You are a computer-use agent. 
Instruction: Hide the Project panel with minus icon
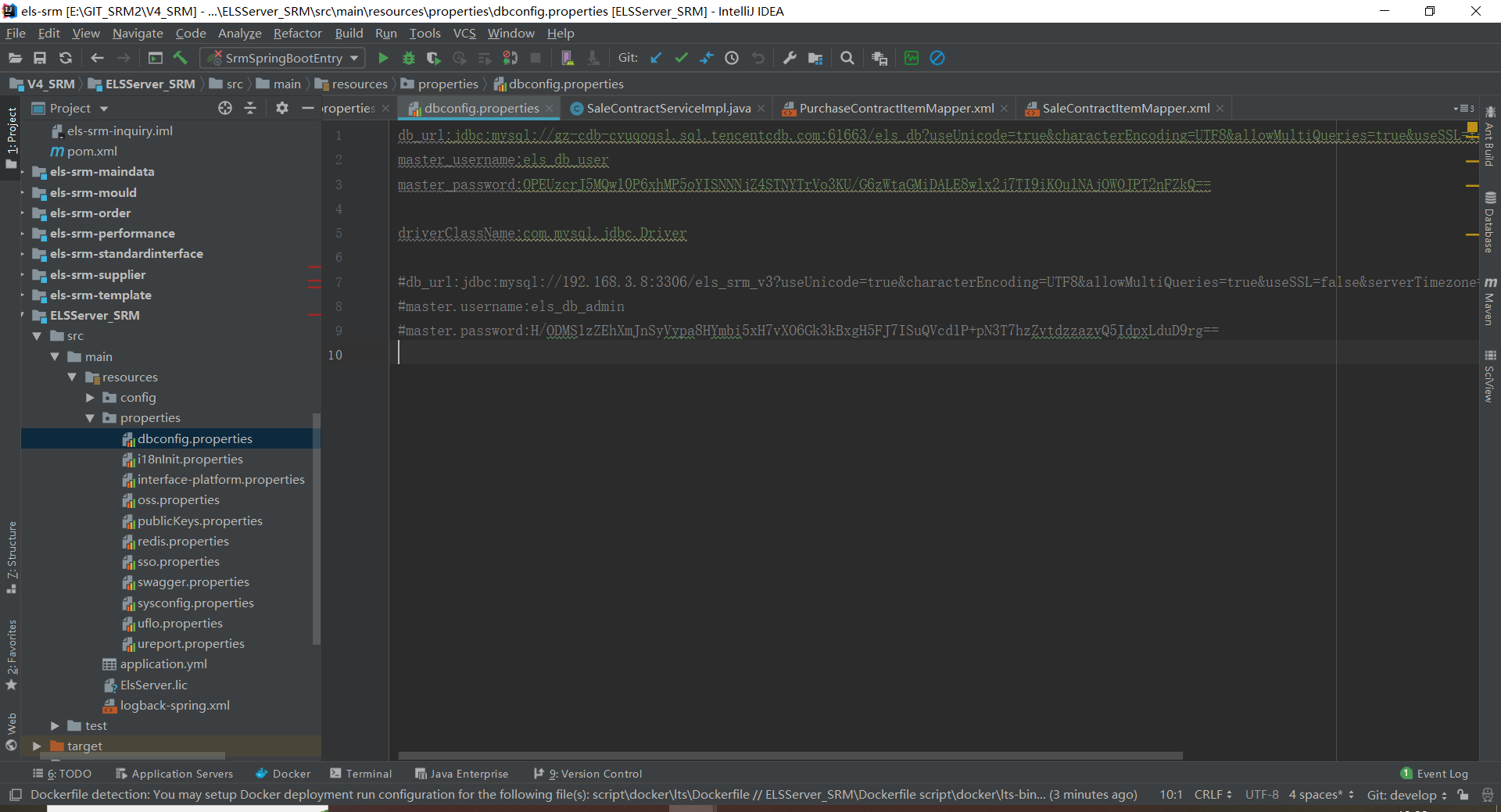[308, 109]
